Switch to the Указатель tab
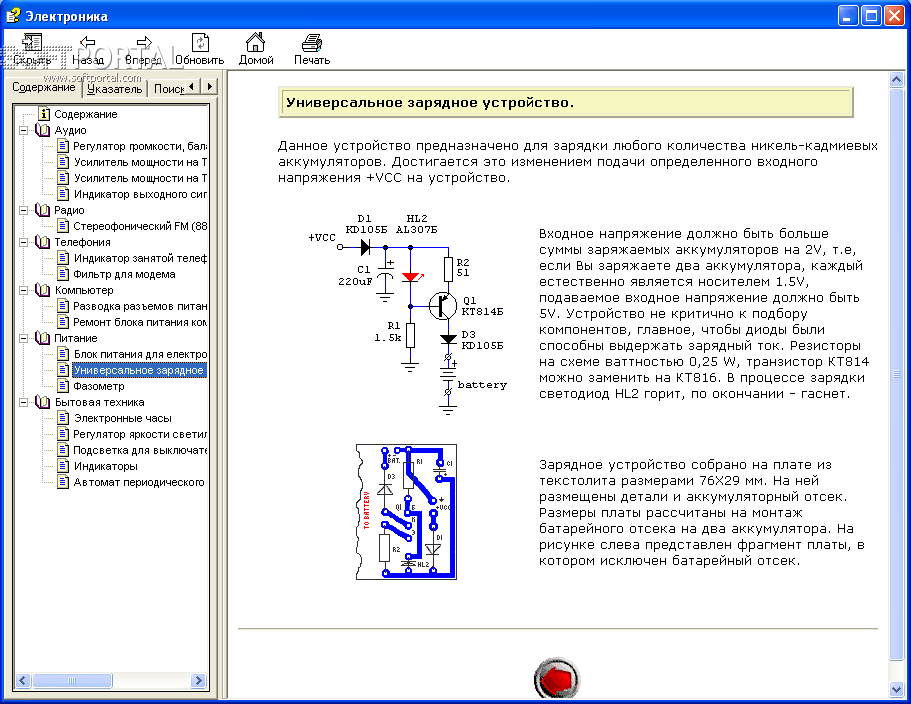911x704 pixels. 114,89
